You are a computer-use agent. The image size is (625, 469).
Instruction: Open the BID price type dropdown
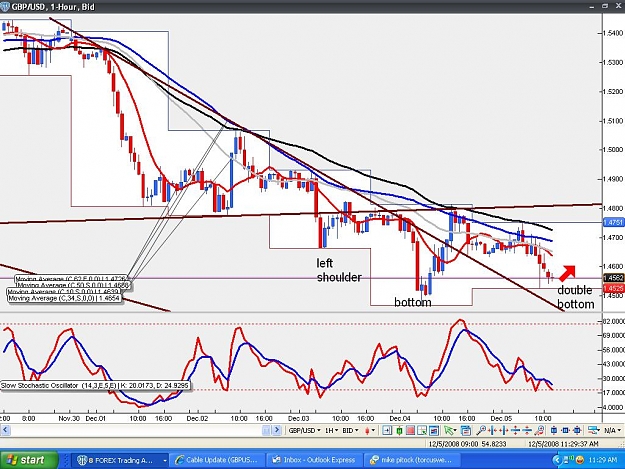tap(350, 430)
